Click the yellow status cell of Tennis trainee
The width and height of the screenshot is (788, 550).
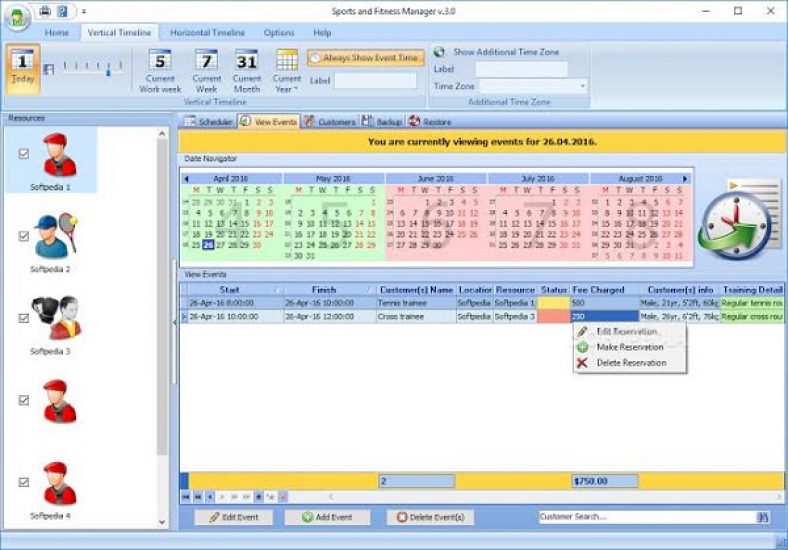[553, 303]
